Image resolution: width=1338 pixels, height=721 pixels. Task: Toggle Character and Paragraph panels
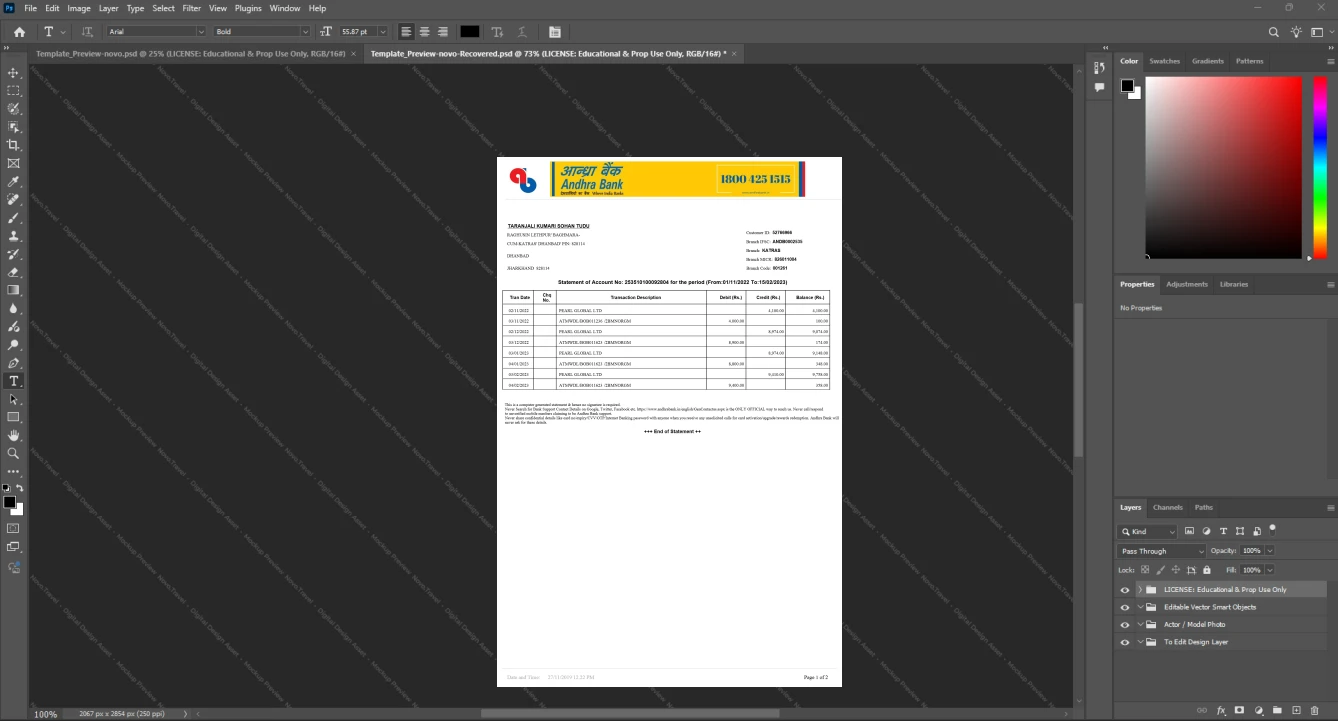coord(555,32)
